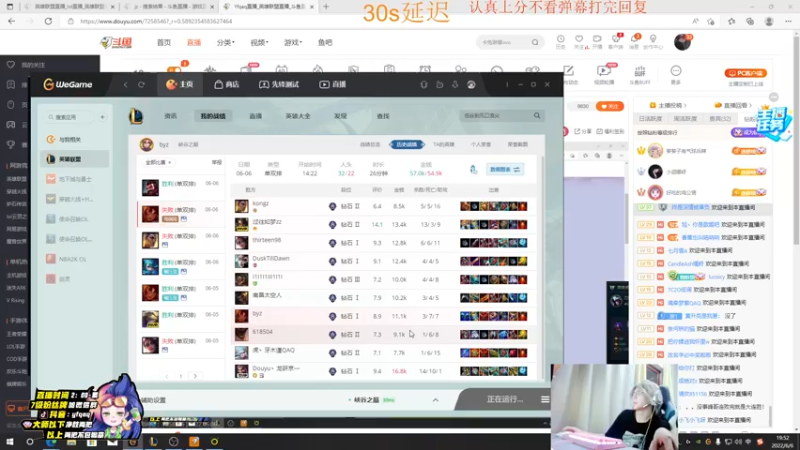Click the byz player avatar
Screen dimensions: 800x450
[x=147, y=145]
